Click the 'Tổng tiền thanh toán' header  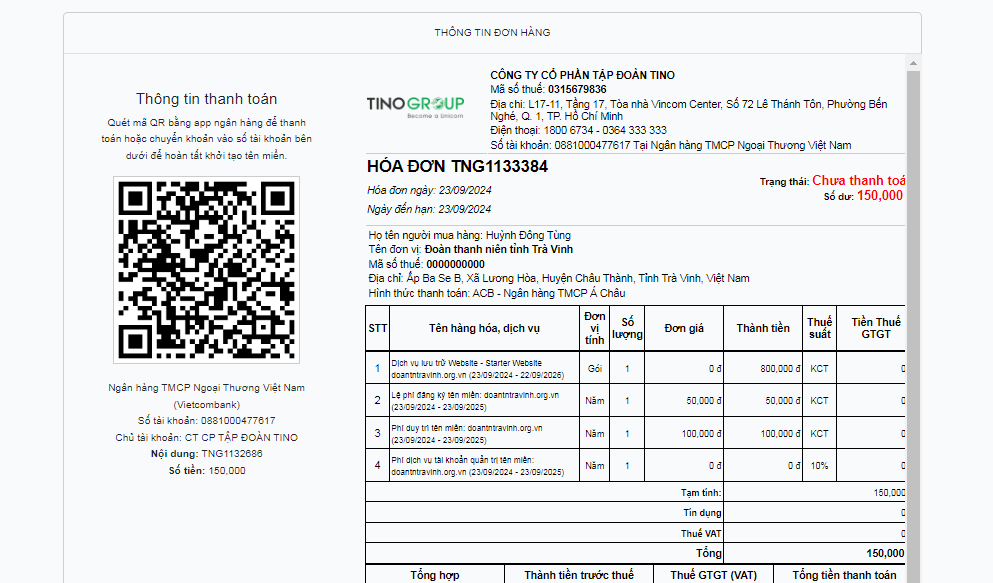click(844, 575)
